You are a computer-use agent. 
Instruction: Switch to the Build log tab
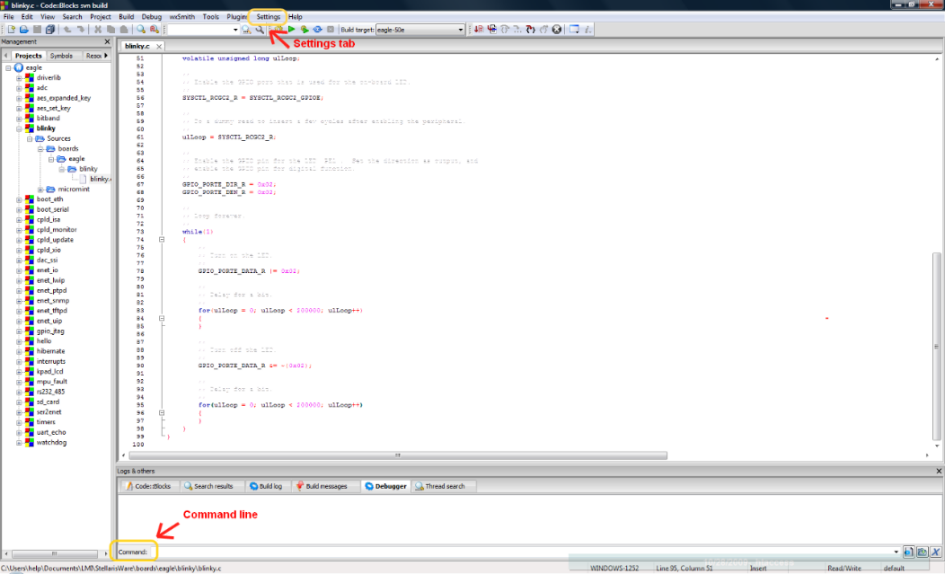[x=265, y=486]
